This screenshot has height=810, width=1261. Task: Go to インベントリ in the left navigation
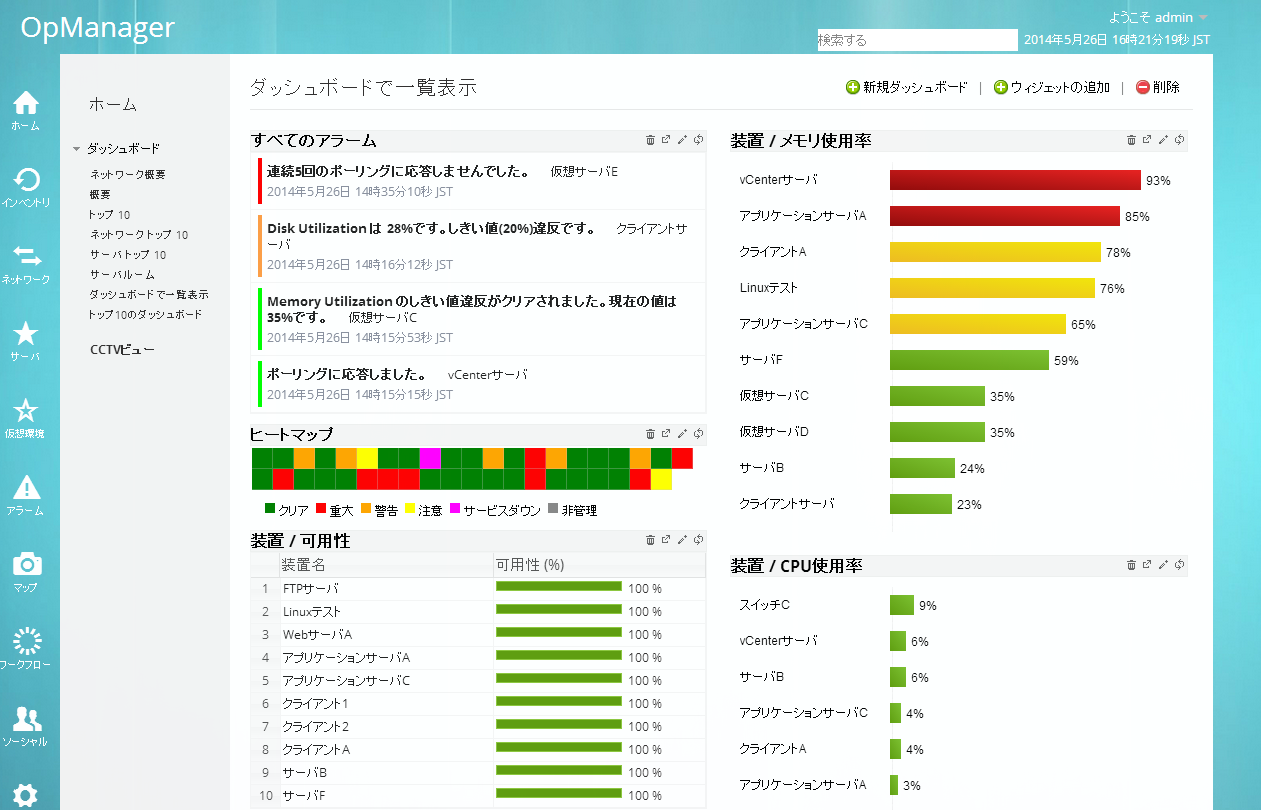coord(26,181)
